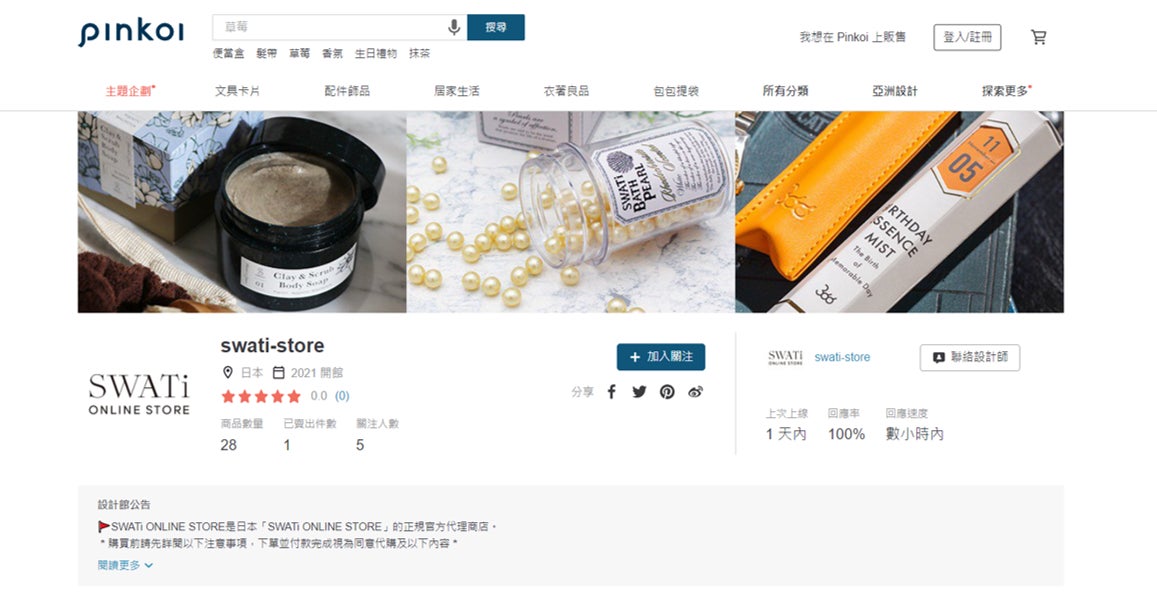This screenshot has width=1157, height=604.
Task: Click the small SWATi shop avatar
Action: (785, 357)
